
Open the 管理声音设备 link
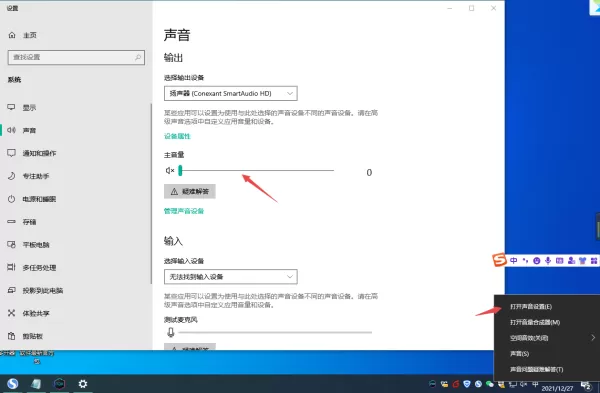[184, 211]
